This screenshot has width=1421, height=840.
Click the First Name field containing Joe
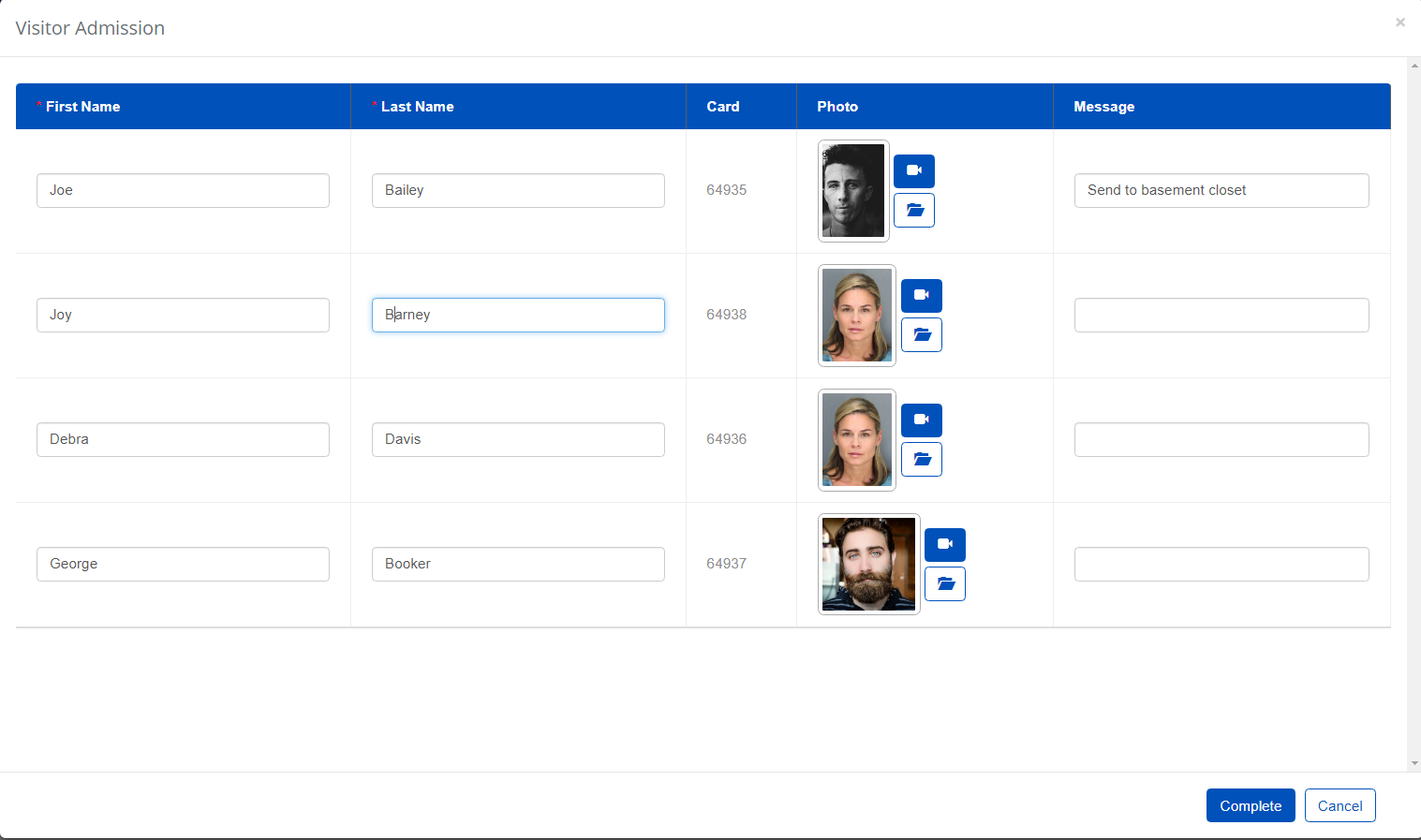[x=182, y=190]
